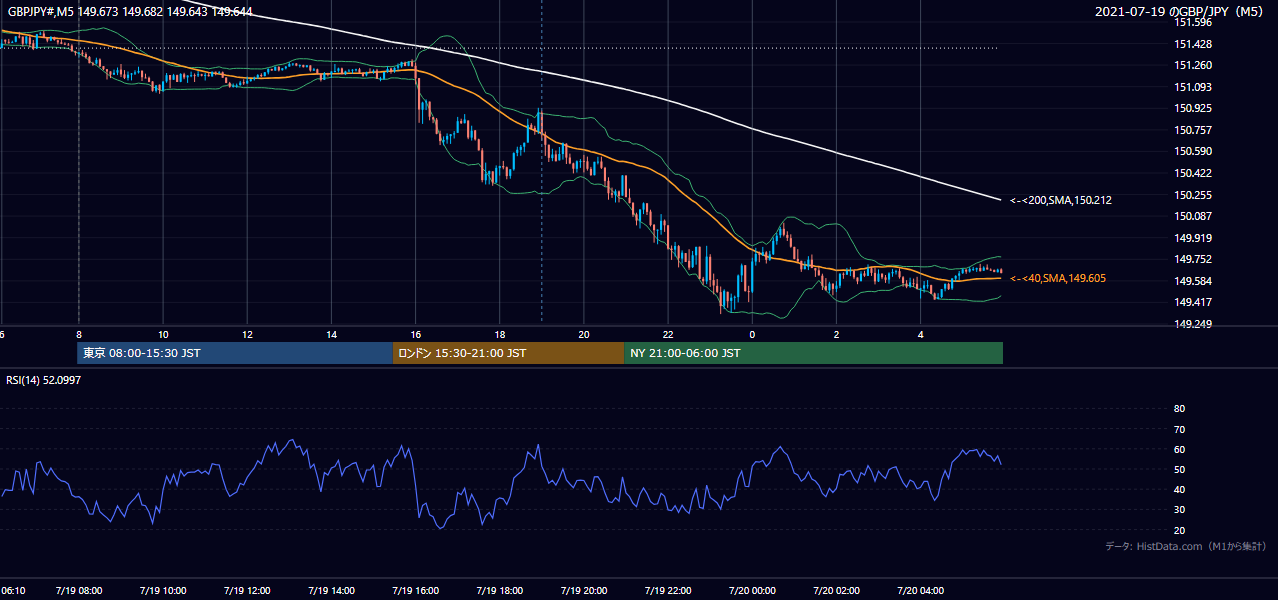Click hour tick 0 under the price chart
The height and width of the screenshot is (600, 1278).
point(752,334)
